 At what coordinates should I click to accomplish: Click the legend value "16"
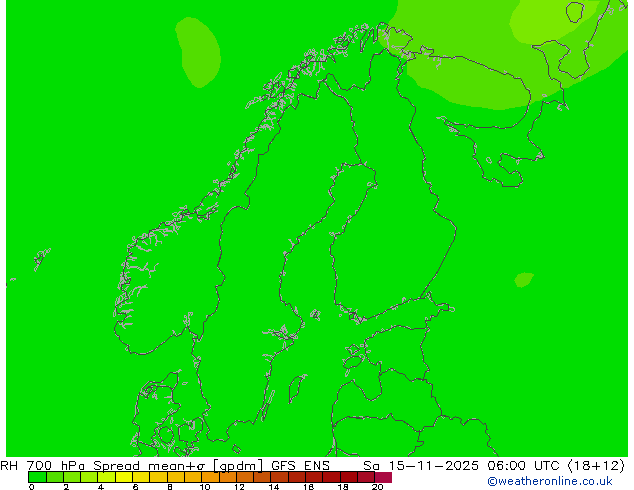click(x=309, y=487)
